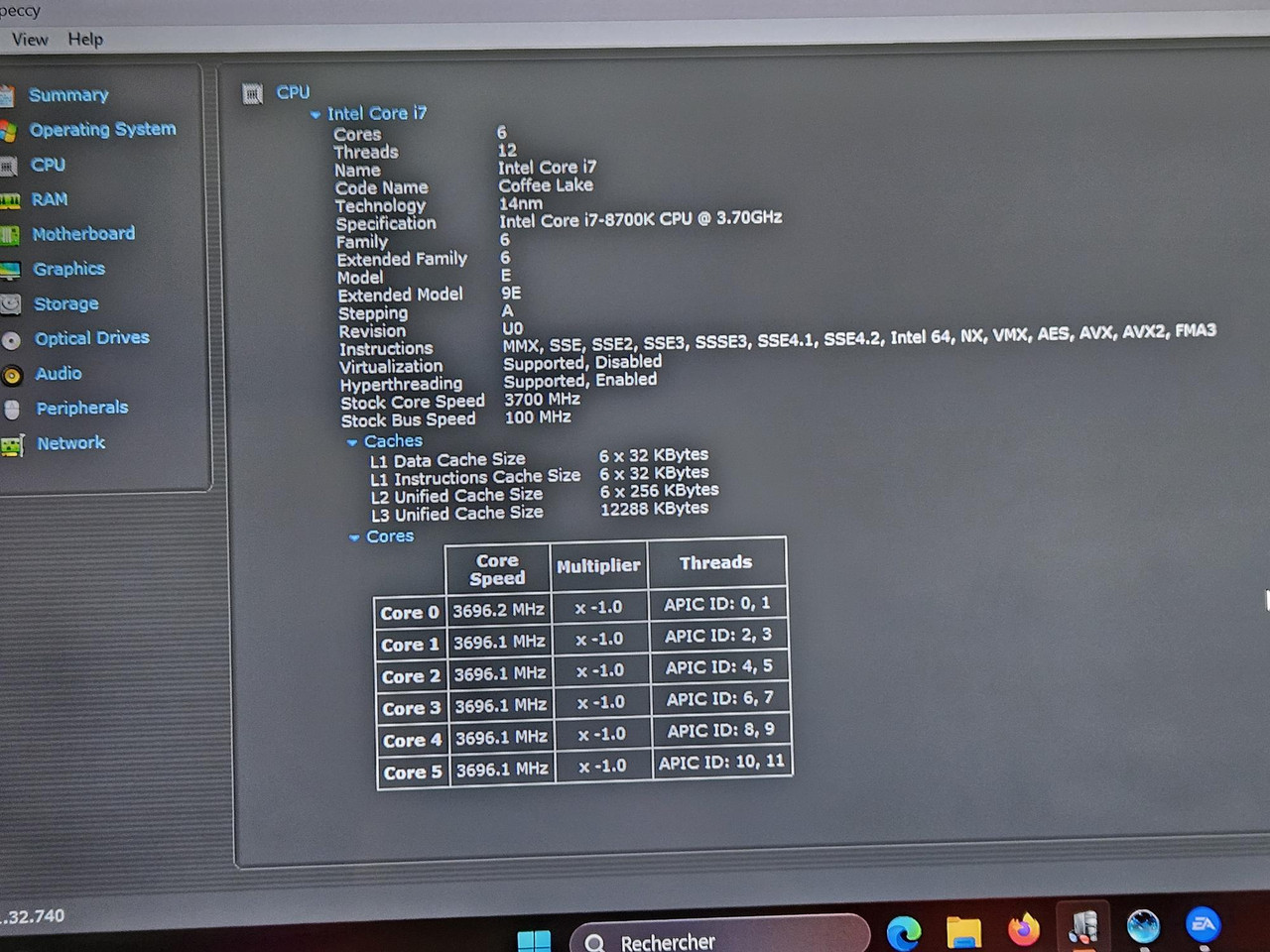Click the "Core Speed" table column header
The image size is (1270, 952).
pos(497,569)
